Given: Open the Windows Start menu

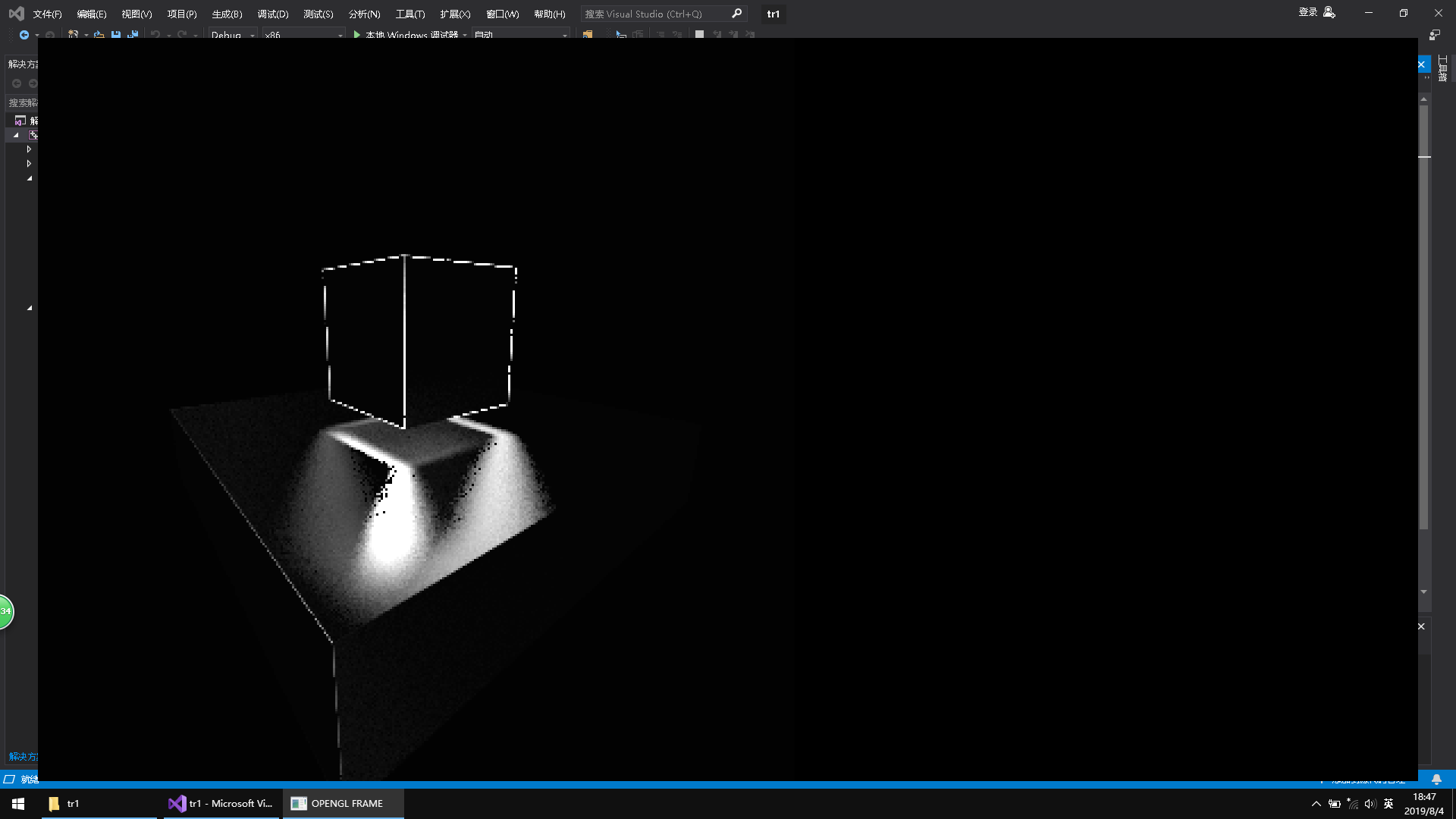Looking at the screenshot, I should tap(18, 803).
